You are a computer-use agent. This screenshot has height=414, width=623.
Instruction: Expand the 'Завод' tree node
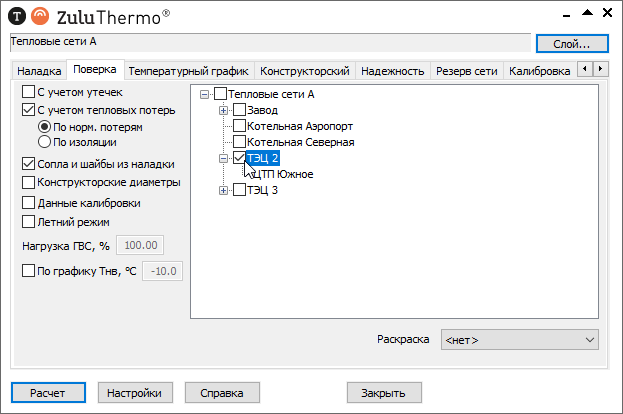coord(224,110)
